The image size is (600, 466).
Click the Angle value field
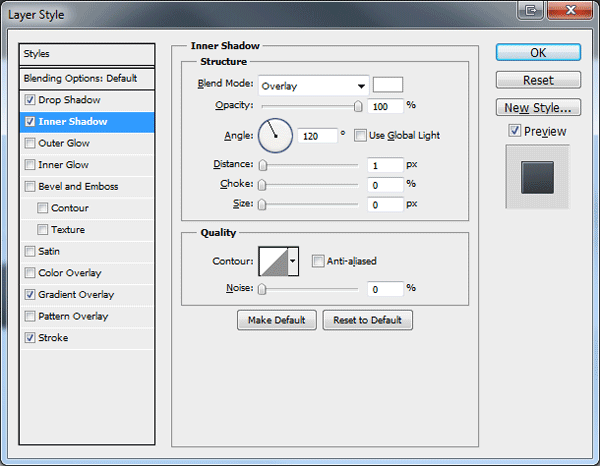point(317,136)
